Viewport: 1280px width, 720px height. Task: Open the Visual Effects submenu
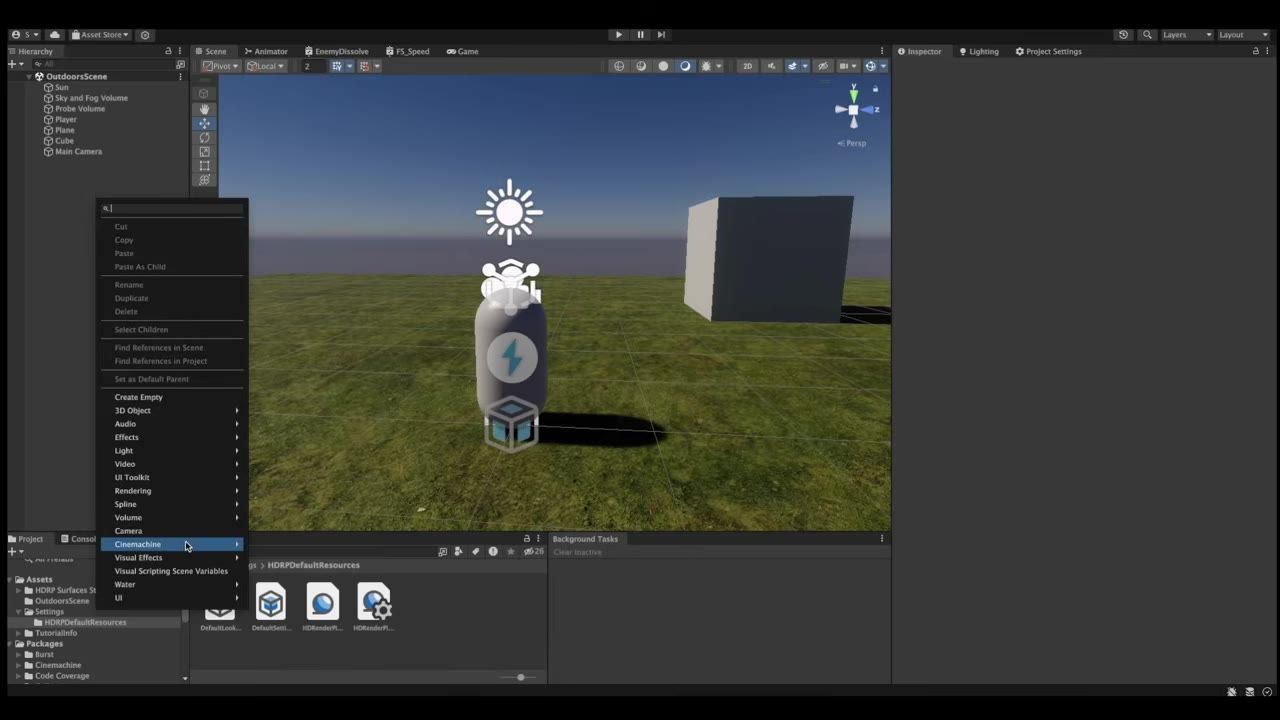click(x=172, y=558)
